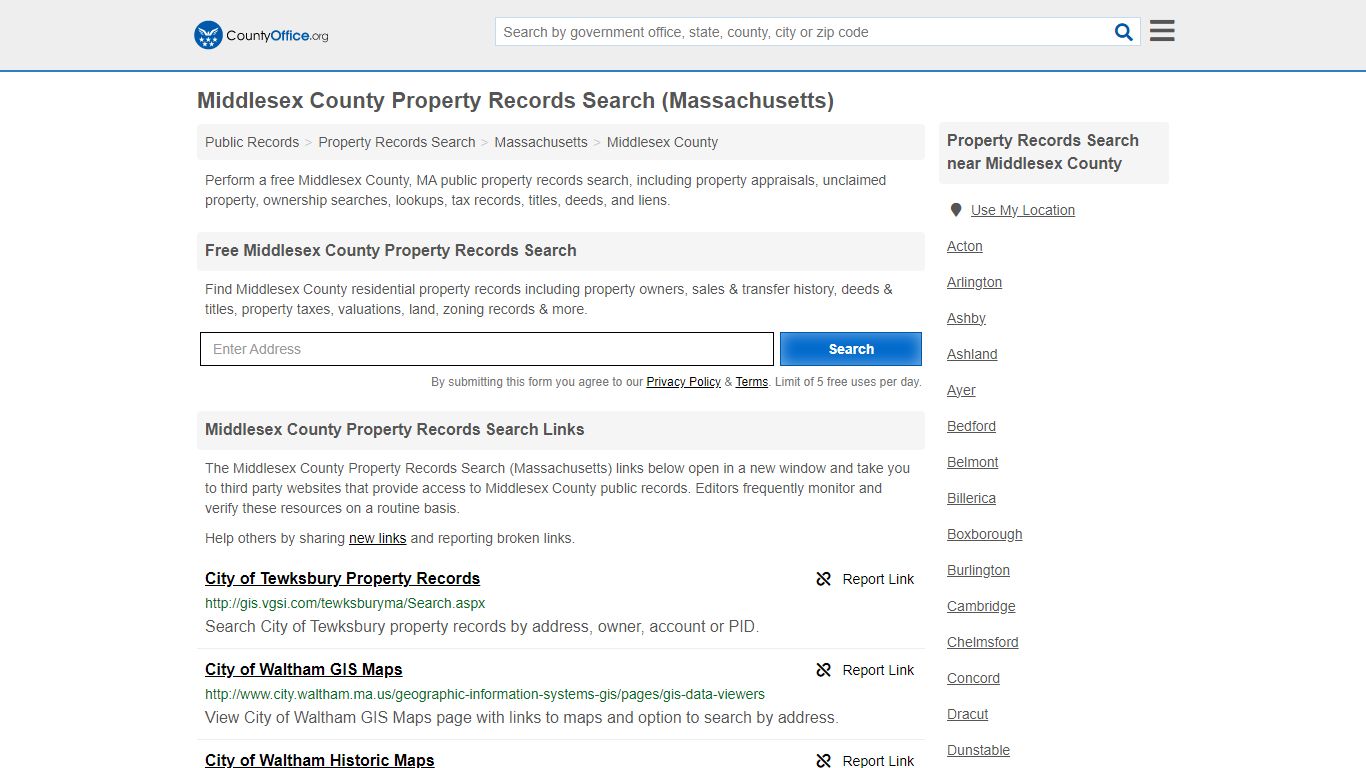
Task: Select Bedford in nearby list
Action: point(971,426)
